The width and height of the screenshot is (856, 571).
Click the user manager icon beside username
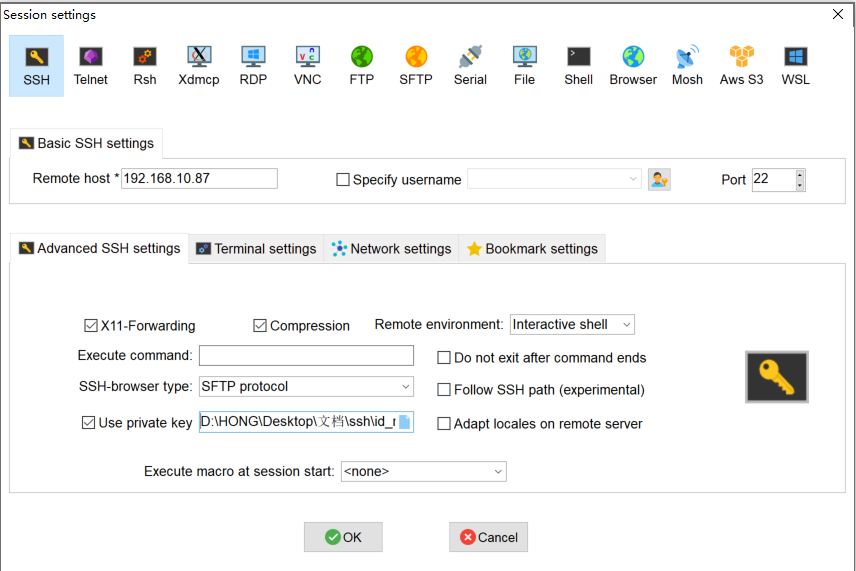tap(659, 179)
